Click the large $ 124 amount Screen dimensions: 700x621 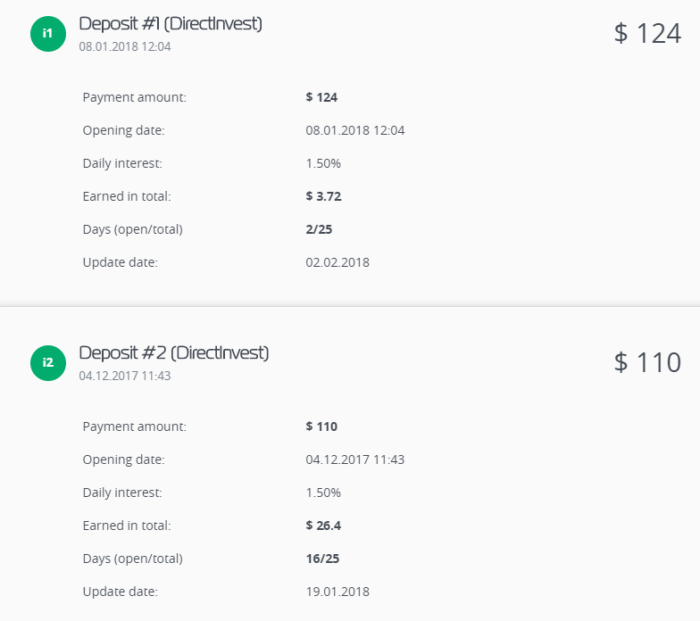click(647, 33)
